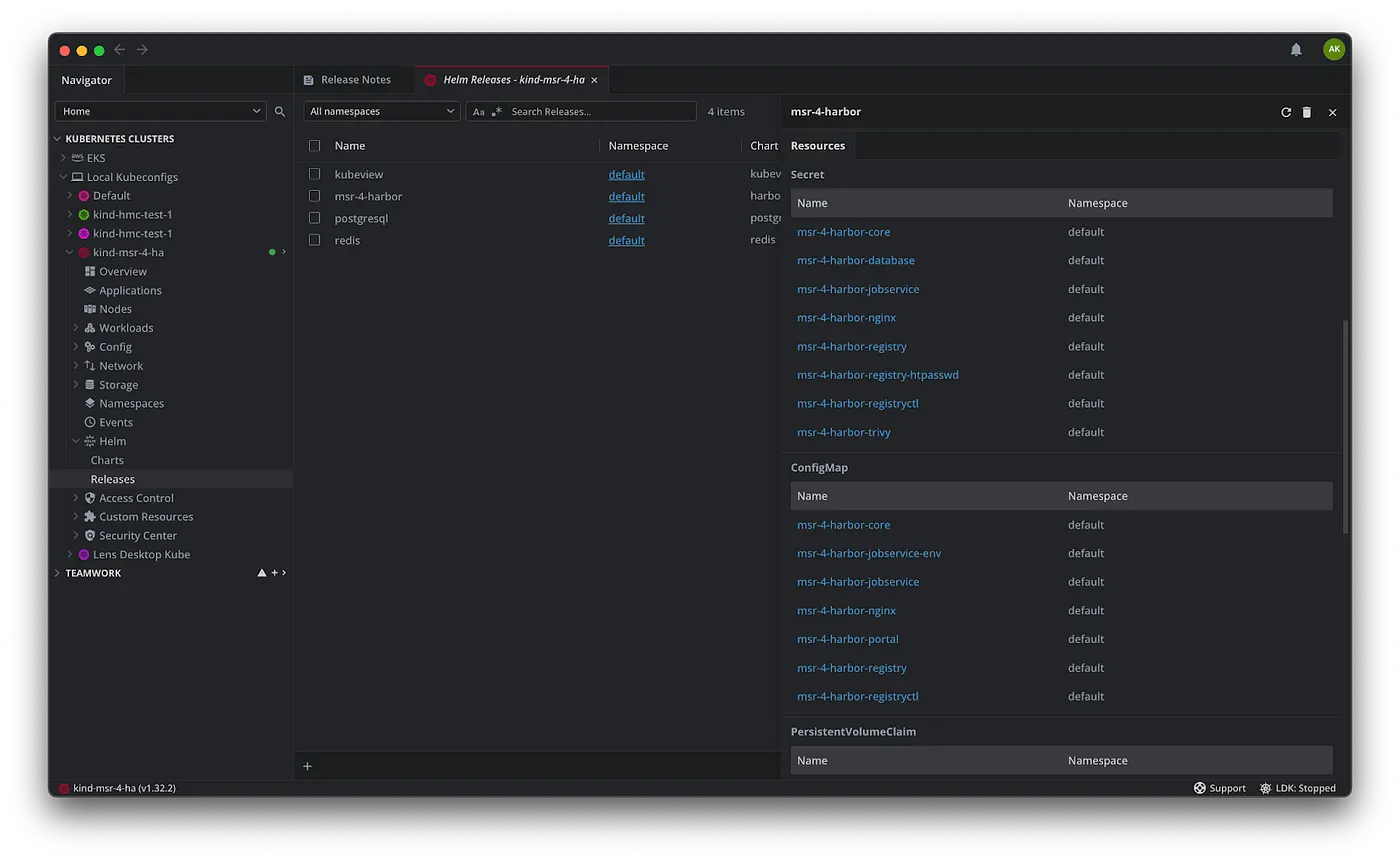Screen dimensions: 1400x861
Task: Open the Events section icon
Action: (89, 422)
